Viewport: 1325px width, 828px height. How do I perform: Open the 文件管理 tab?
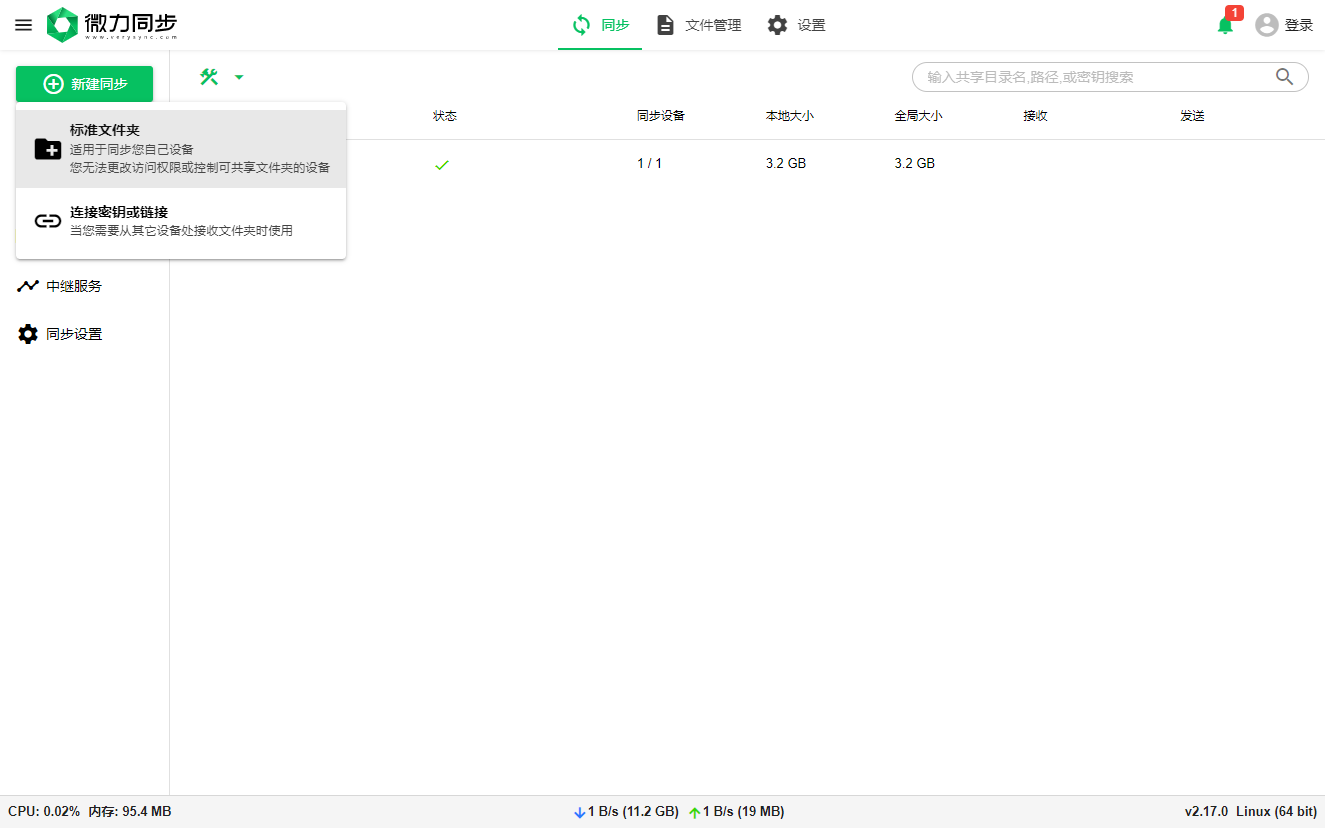pos(699,25)
